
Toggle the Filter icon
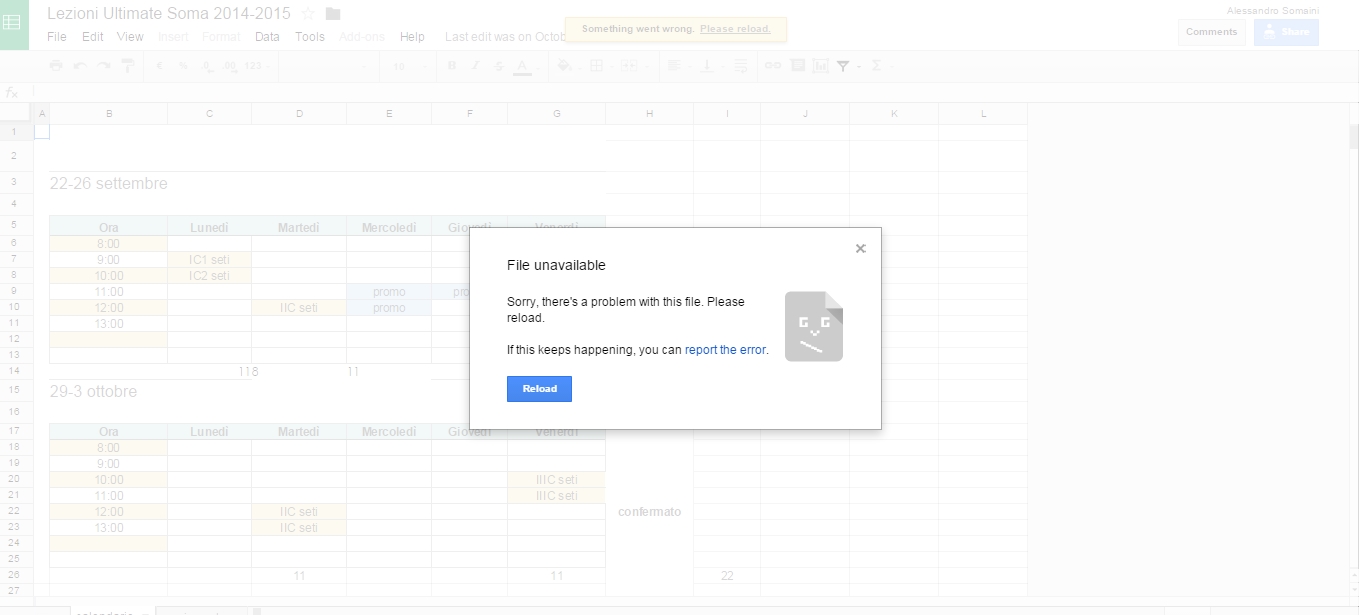(844, 66)
